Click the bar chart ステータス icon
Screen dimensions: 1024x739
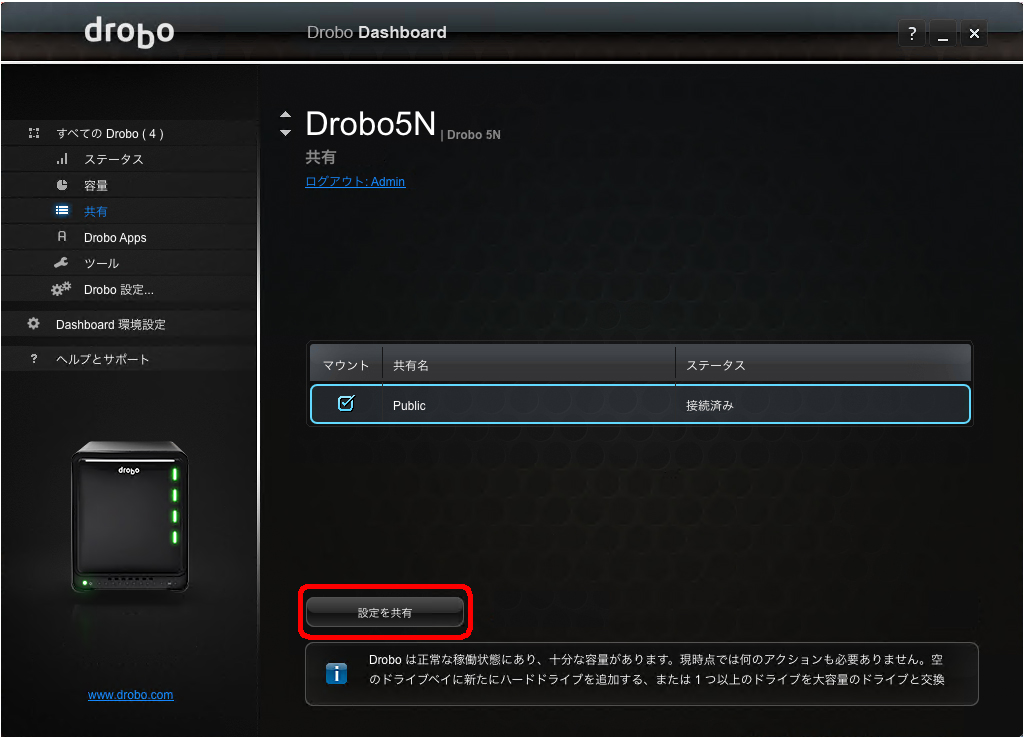tap(62, 159)
